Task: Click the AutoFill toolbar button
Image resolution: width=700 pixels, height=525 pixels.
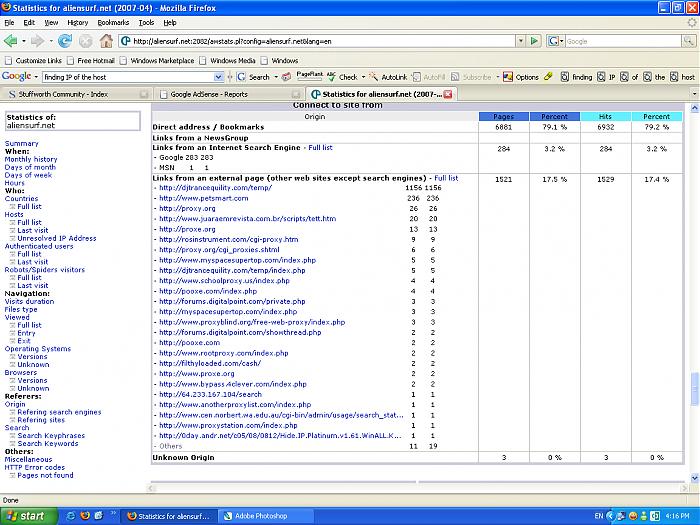Action: 428,77
